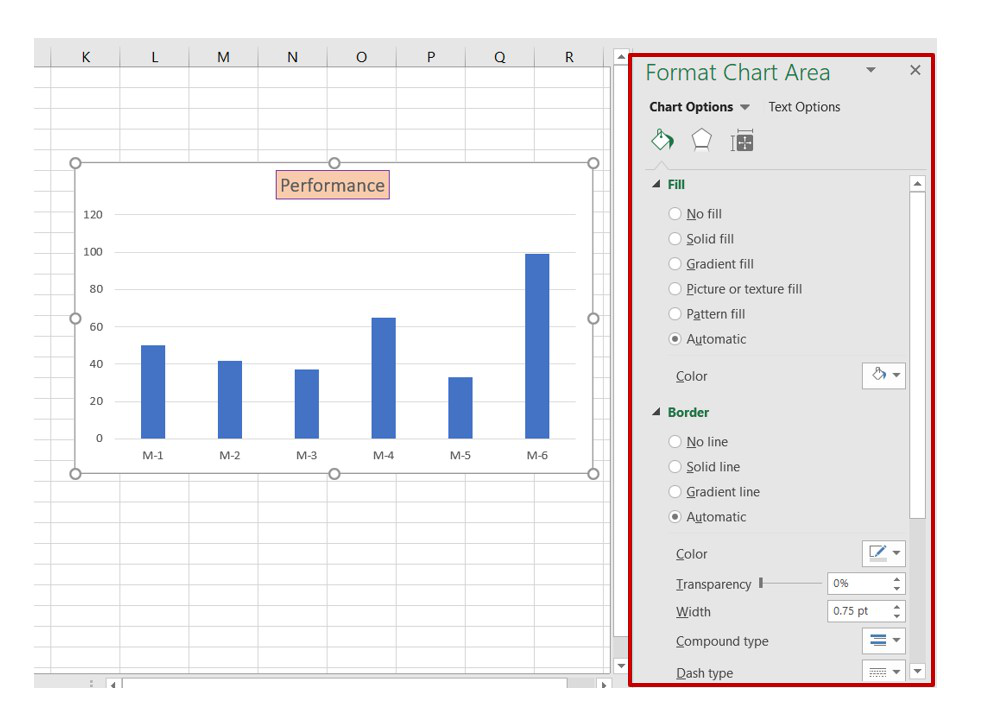Open the Compound type line style picker

tap(883, 641)
